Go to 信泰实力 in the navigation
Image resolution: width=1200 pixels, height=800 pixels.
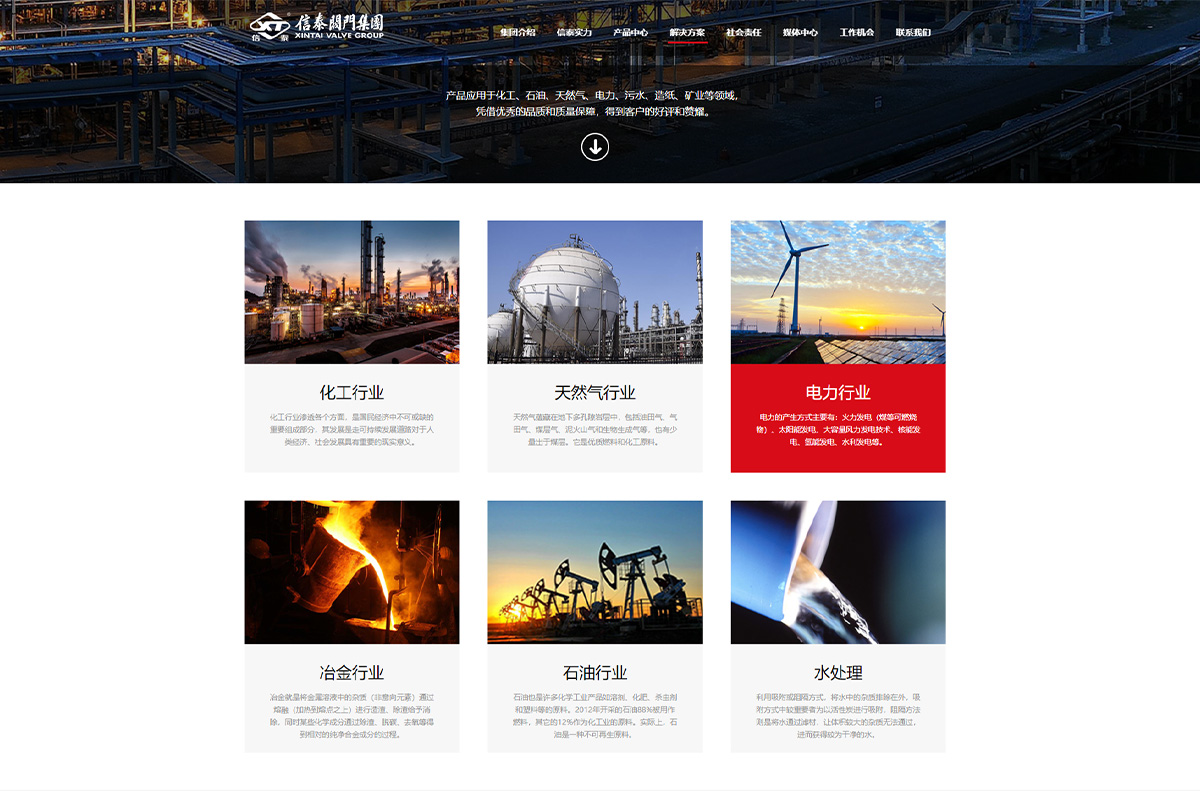(574, 32)
